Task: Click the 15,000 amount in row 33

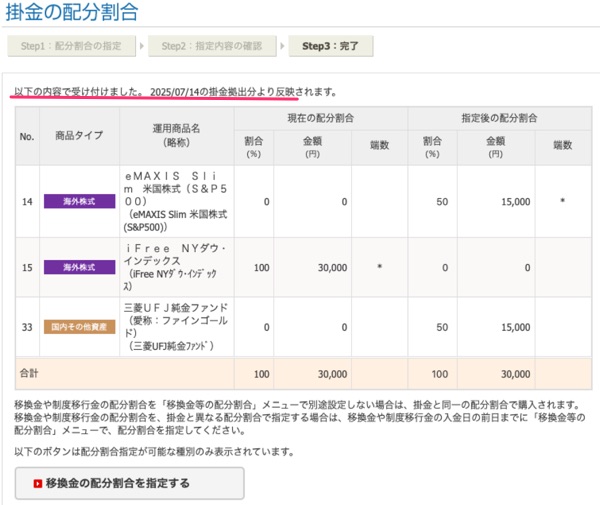Action: click(x=516, y=327)
